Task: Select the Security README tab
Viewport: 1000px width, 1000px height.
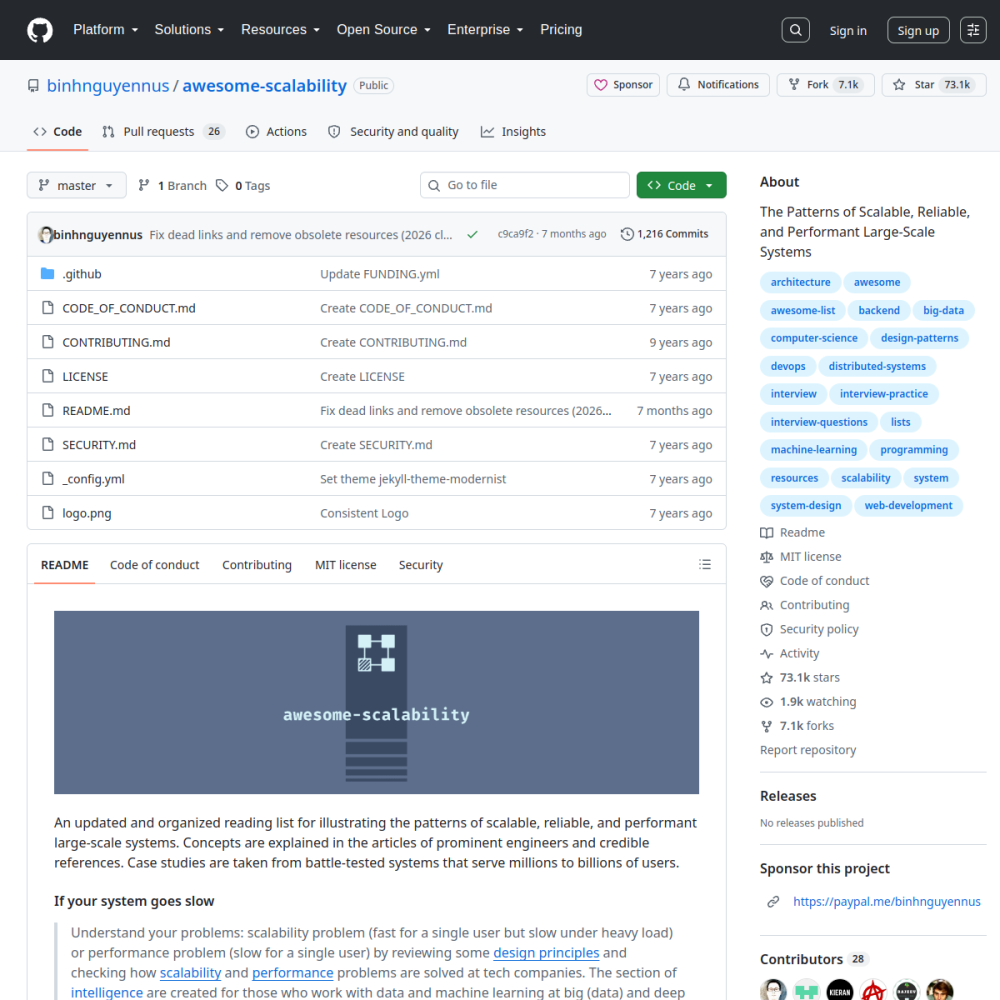Action: coord(421,565)
